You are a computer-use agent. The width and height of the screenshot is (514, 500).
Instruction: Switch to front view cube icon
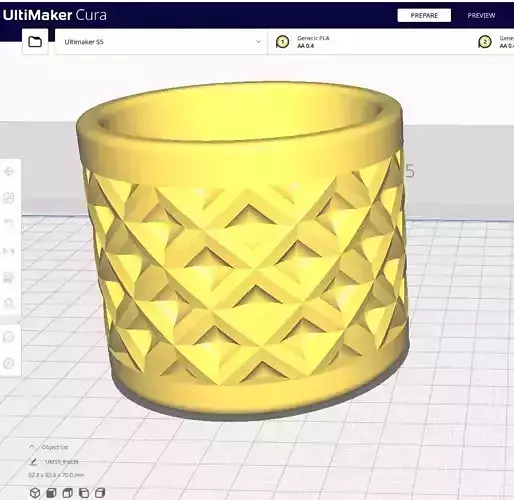click(51, 493)
